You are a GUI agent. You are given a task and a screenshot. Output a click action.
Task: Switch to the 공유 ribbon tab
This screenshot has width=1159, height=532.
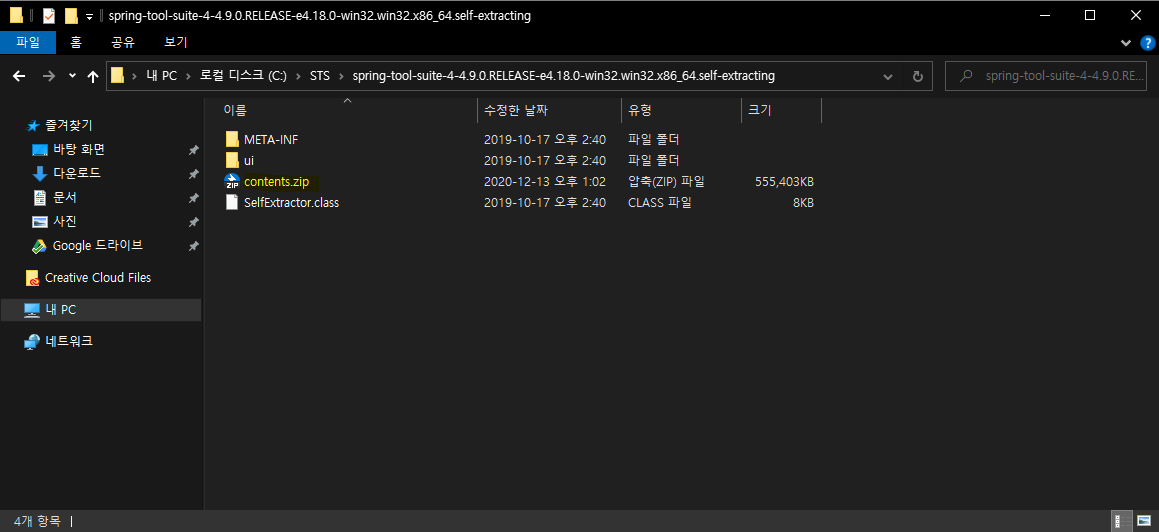pyautogui.click(x=122, y=43)
